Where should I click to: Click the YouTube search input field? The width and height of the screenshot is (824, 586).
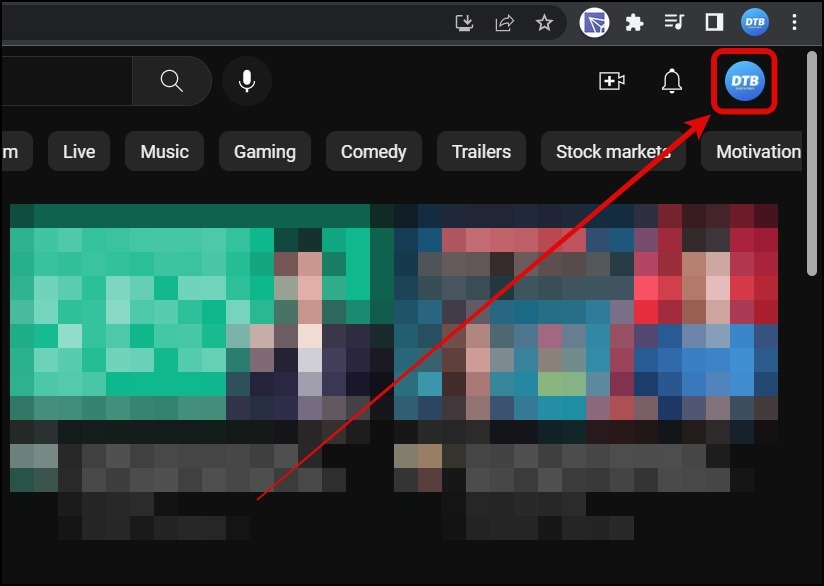[x=65, y=81]
